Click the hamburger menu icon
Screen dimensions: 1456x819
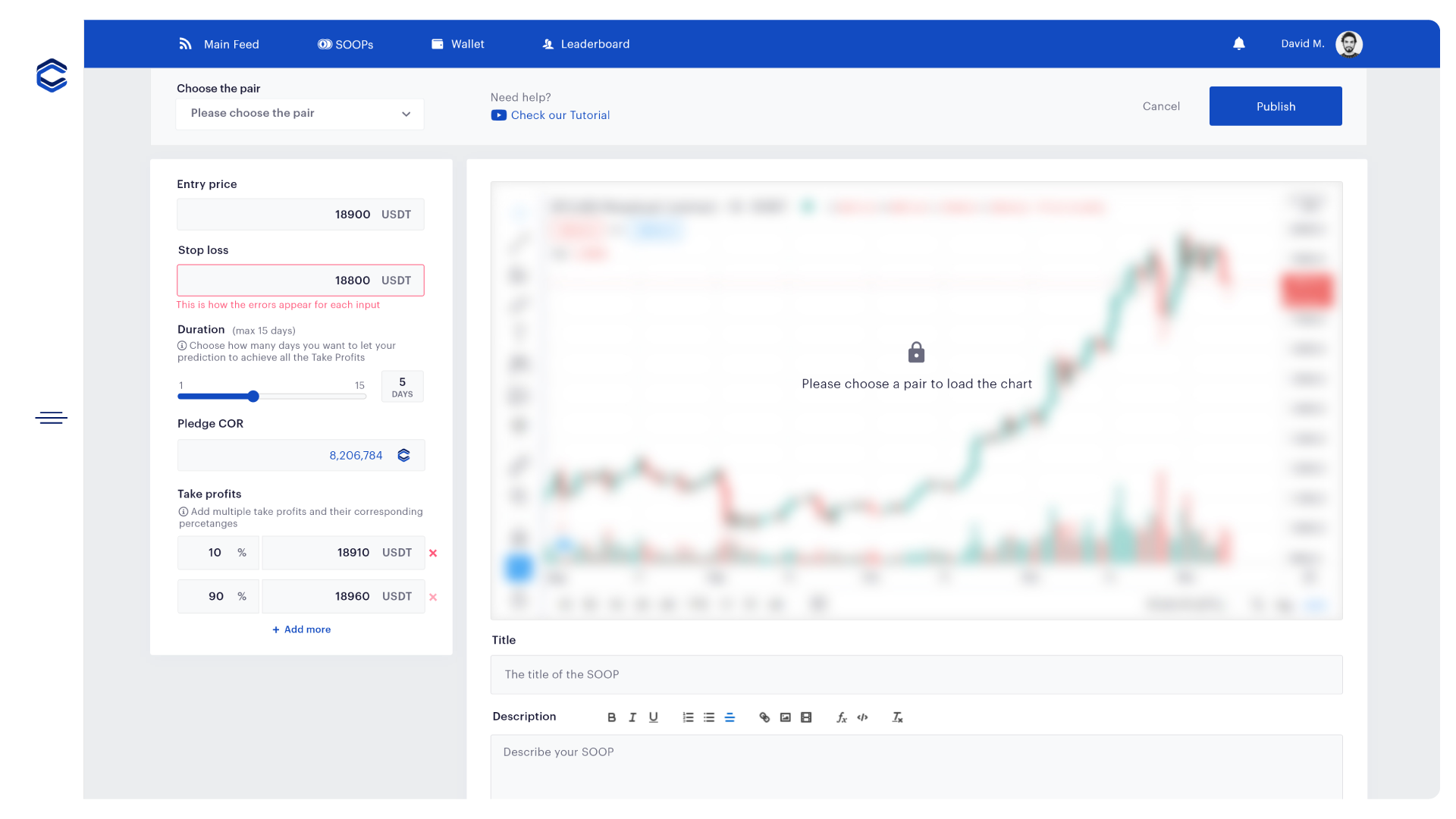[x=51, y=418]
